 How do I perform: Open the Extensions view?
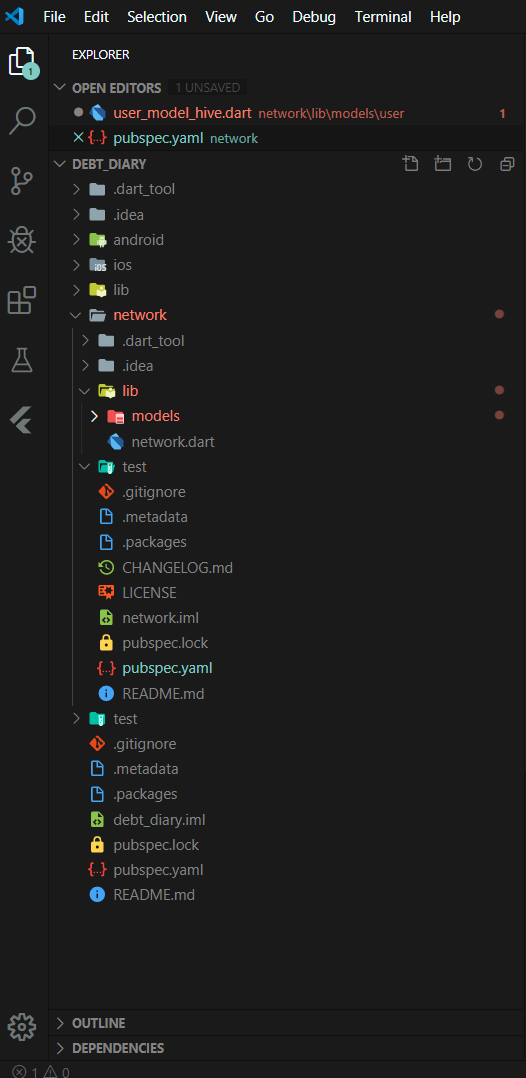(x=22, y=300)
